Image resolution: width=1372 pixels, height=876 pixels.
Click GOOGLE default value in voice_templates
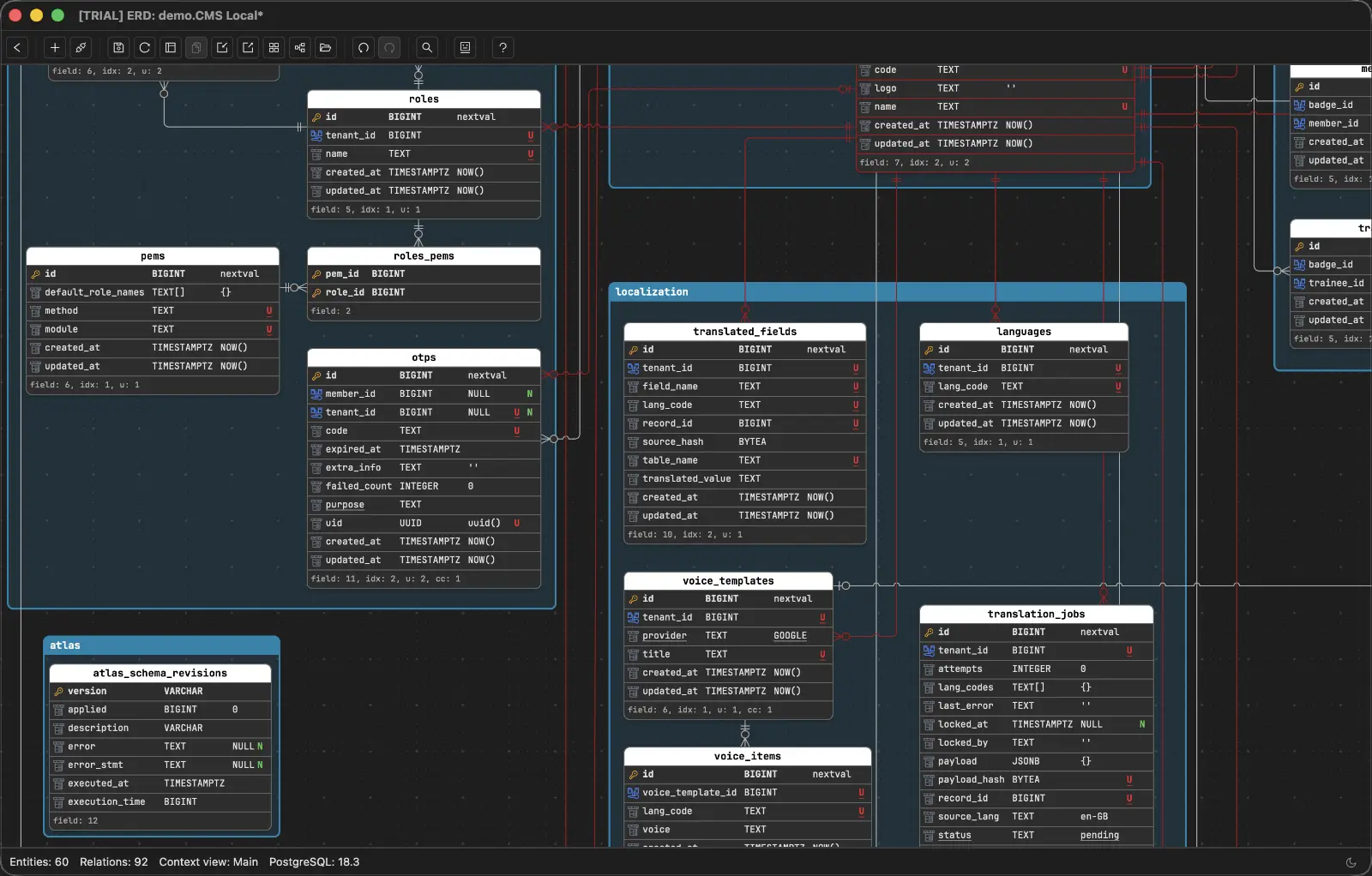click(x=790, y=636)
